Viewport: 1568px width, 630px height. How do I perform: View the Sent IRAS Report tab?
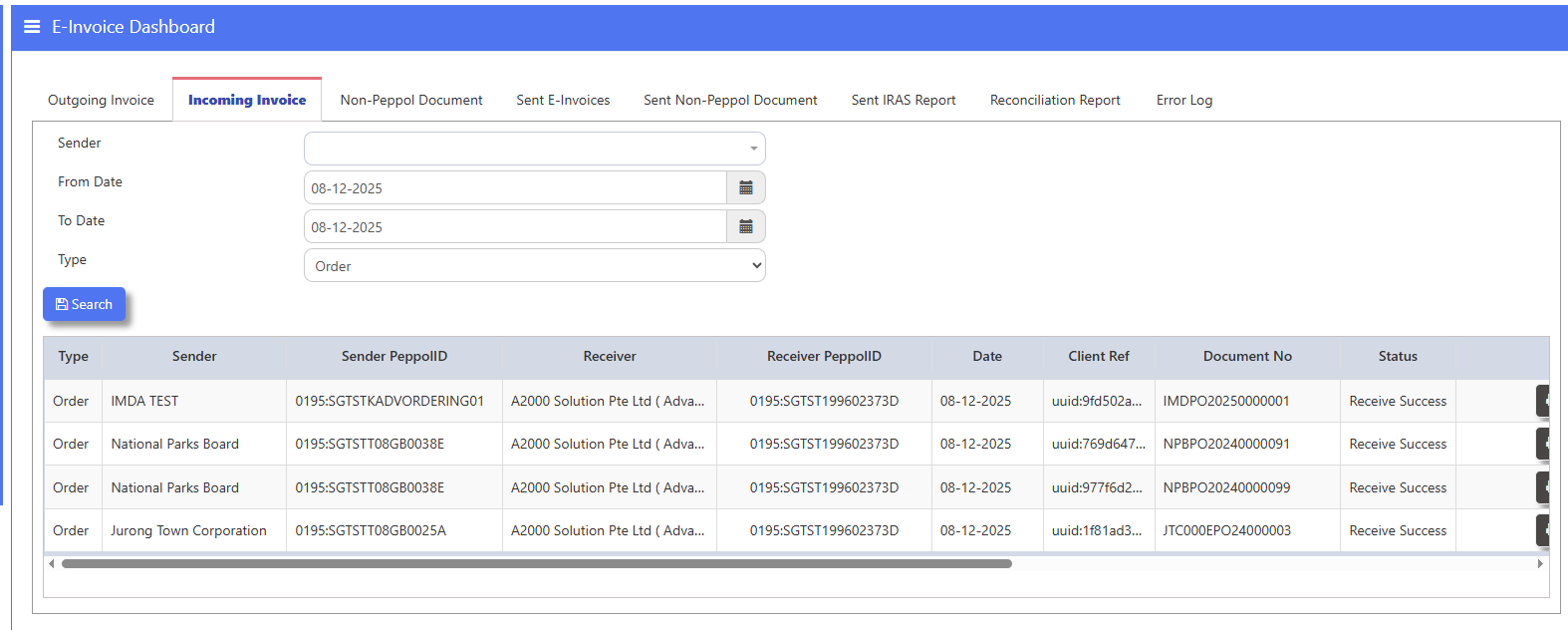pyautogui.click(x=904, y=100)
